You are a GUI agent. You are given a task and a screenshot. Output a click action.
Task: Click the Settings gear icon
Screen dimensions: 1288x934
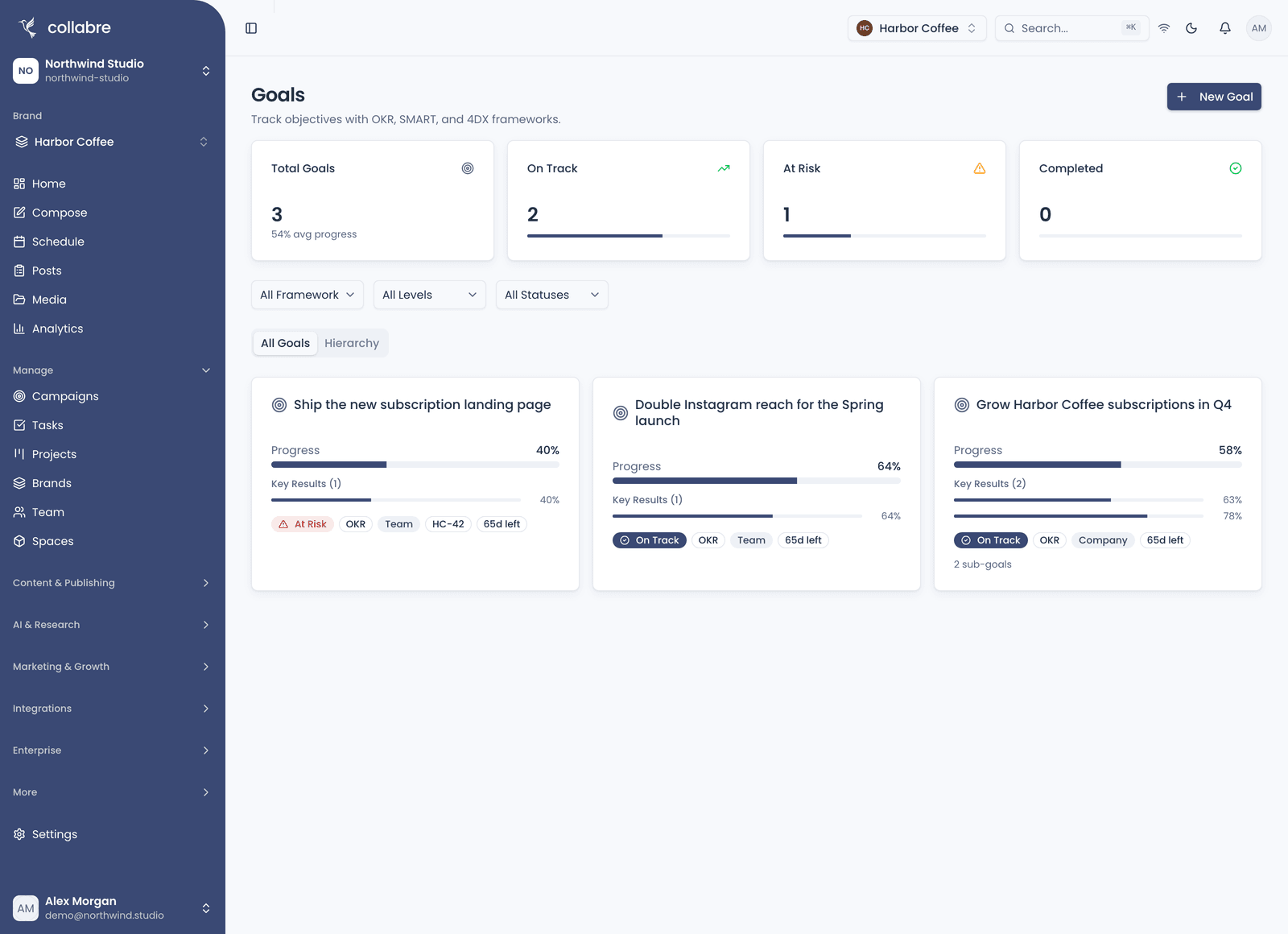coord(19,834)
